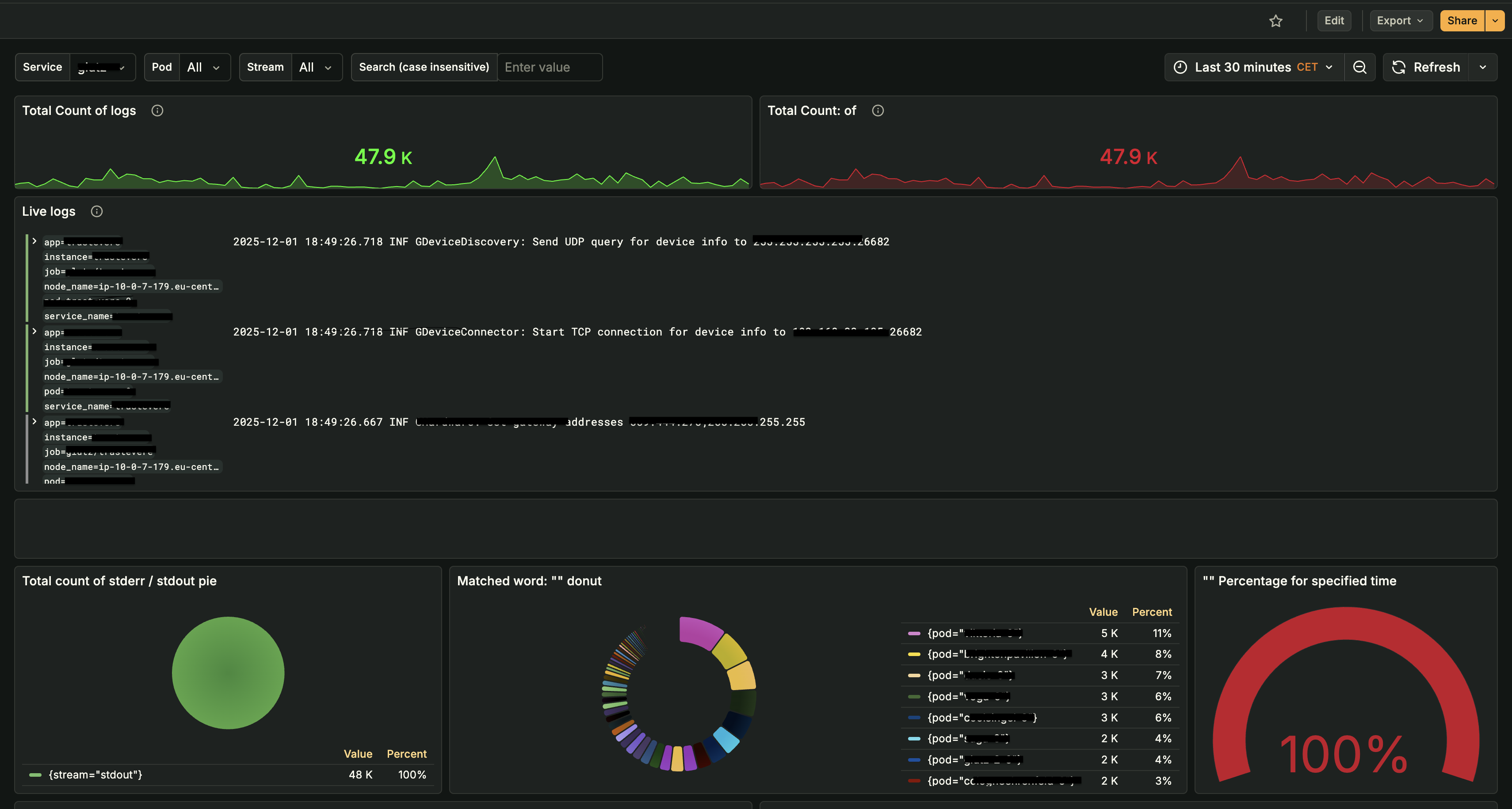Open the info tooltip for Live logs

tap(96, 211)
